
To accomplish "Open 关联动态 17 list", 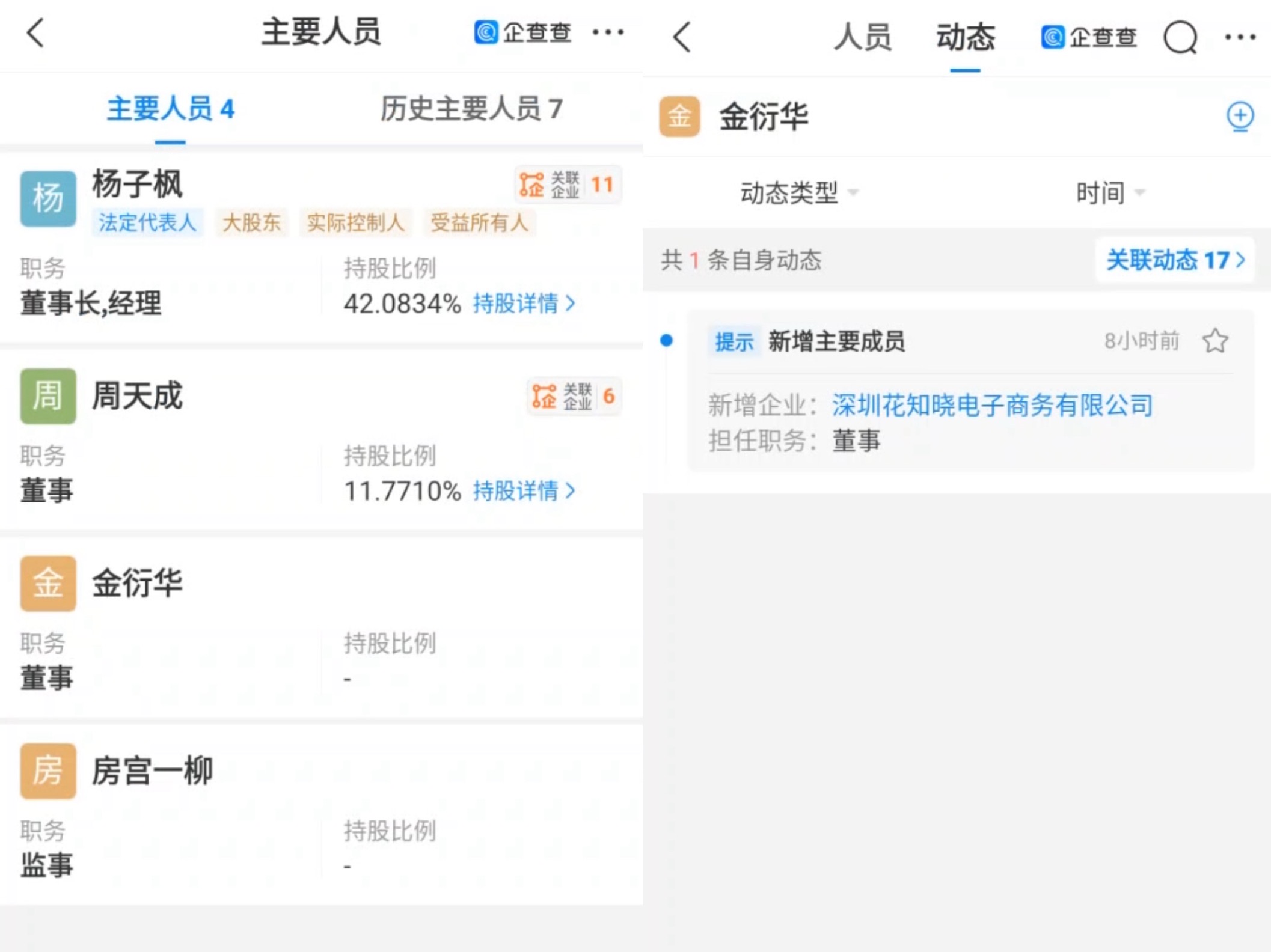I will pos(1175,260).
